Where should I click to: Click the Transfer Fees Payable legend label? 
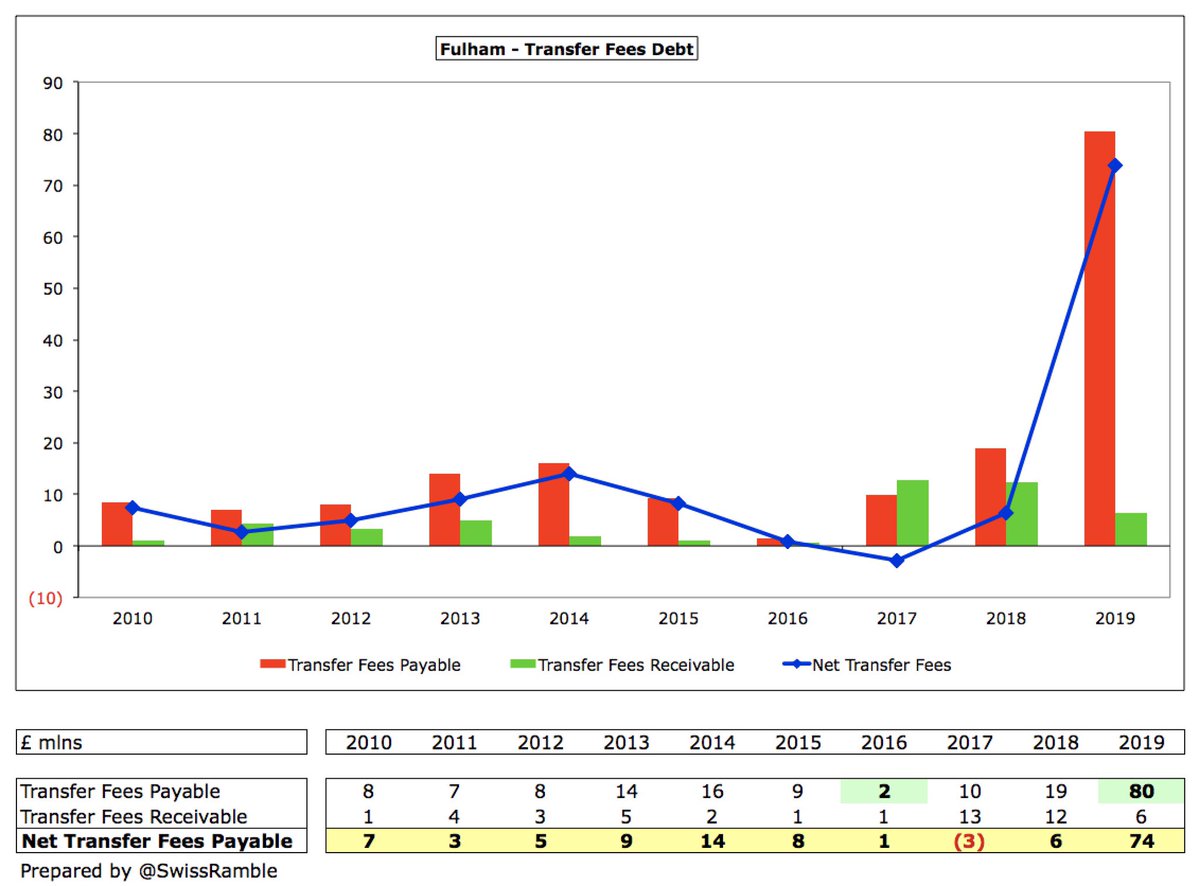tap(374, 665)
